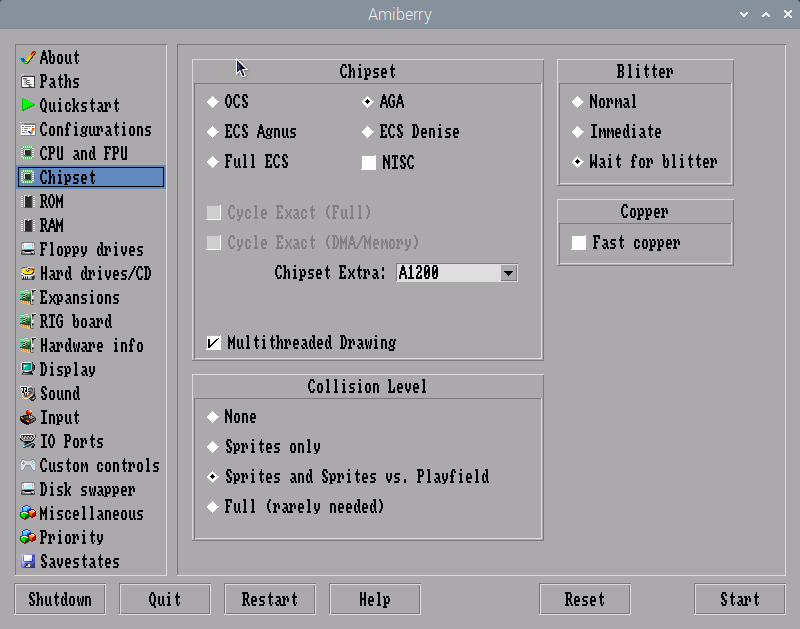This screenshot has width=800, height=629.
Task: Click the Sound icon in sidebar
Action: (x=28, y=393)
